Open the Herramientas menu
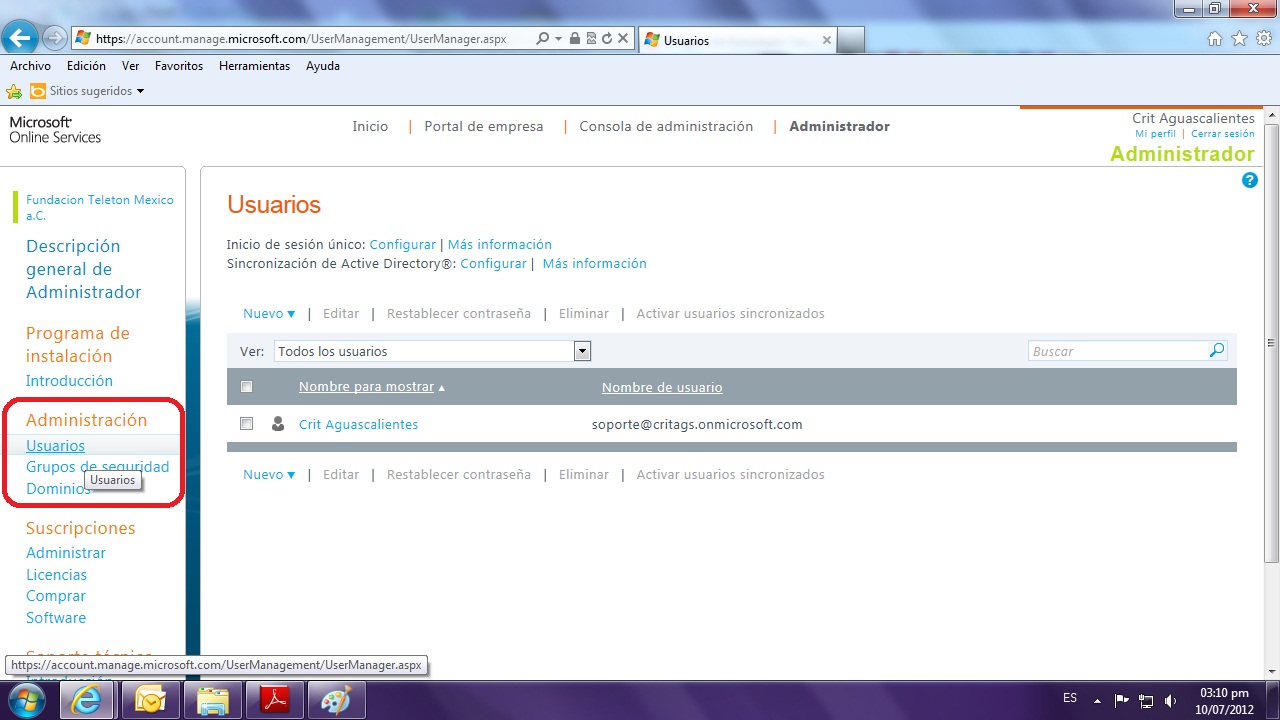 tap(254, 66)
